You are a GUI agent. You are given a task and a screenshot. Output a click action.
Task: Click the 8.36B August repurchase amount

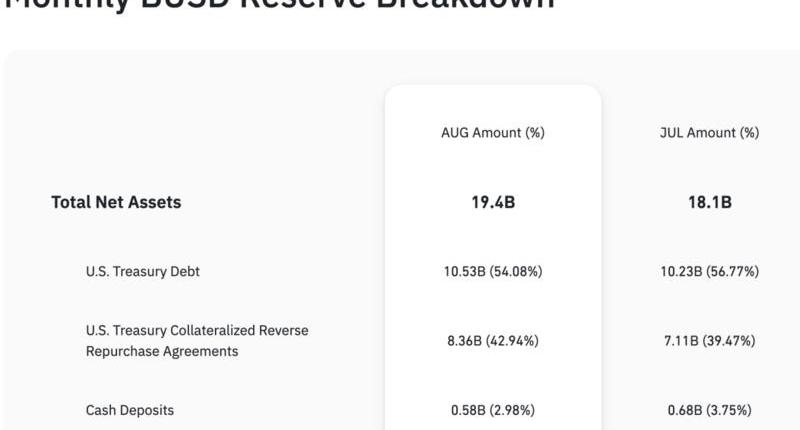pyautogui.click(x=466, y=341)
